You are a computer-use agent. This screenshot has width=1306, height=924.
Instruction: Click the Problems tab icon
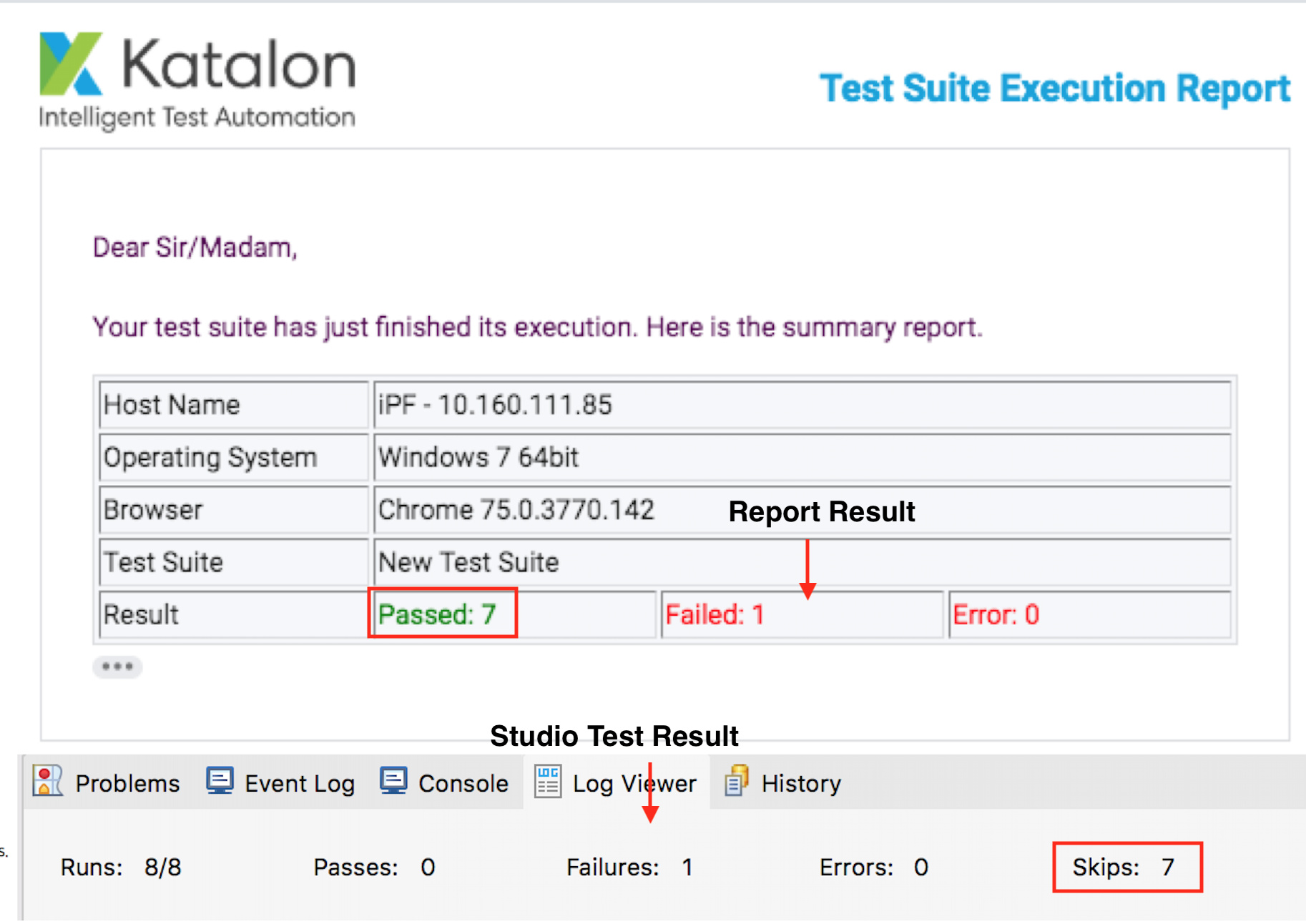point(48,782)
